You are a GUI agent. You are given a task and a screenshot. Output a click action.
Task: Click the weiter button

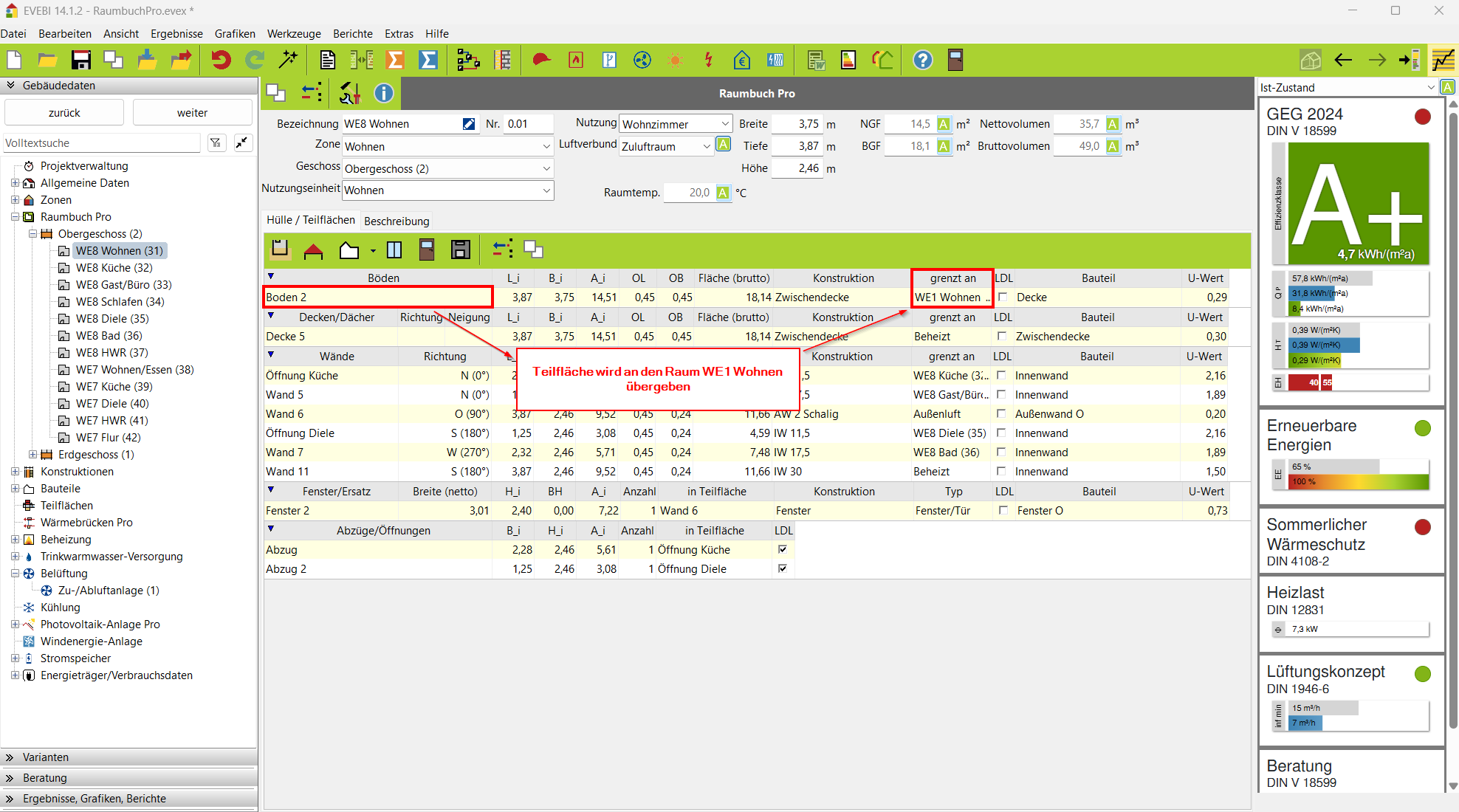pyautogui.click(x=192, y=113)
